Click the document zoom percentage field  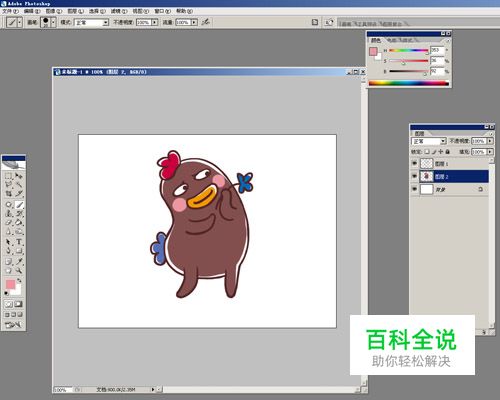point(62,389)
